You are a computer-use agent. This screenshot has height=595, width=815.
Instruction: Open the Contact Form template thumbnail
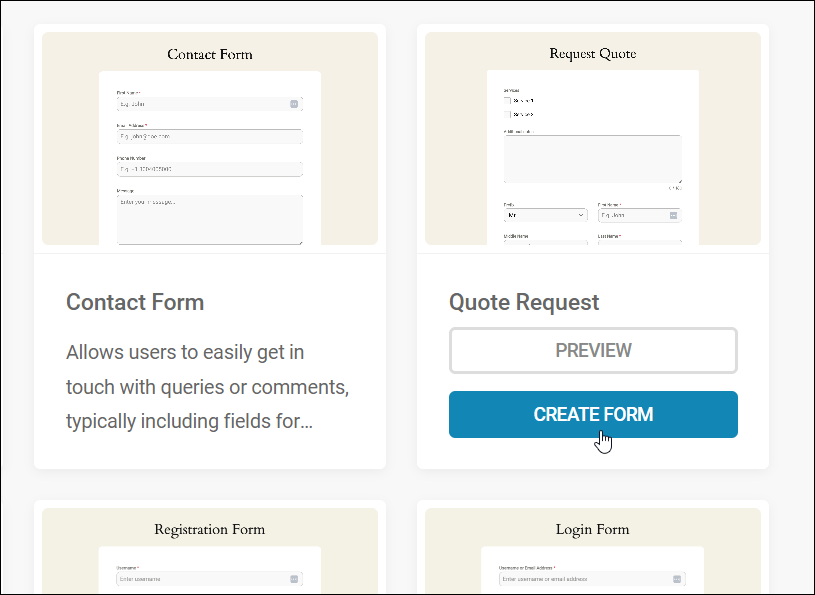[209, 140]
